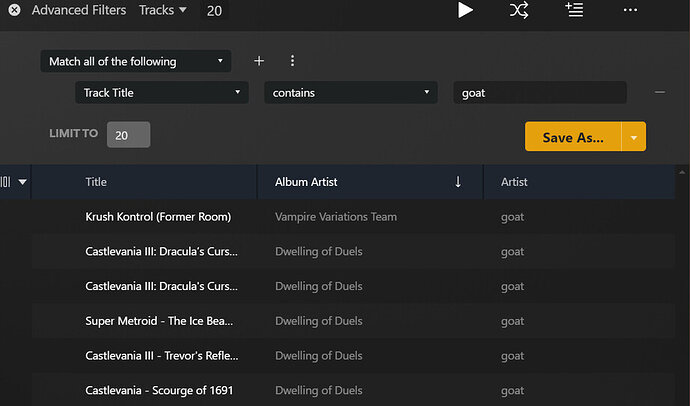Expand the Tracks type dropdown
The width and height of the screenshot is (690, 406).
point(162,11)
